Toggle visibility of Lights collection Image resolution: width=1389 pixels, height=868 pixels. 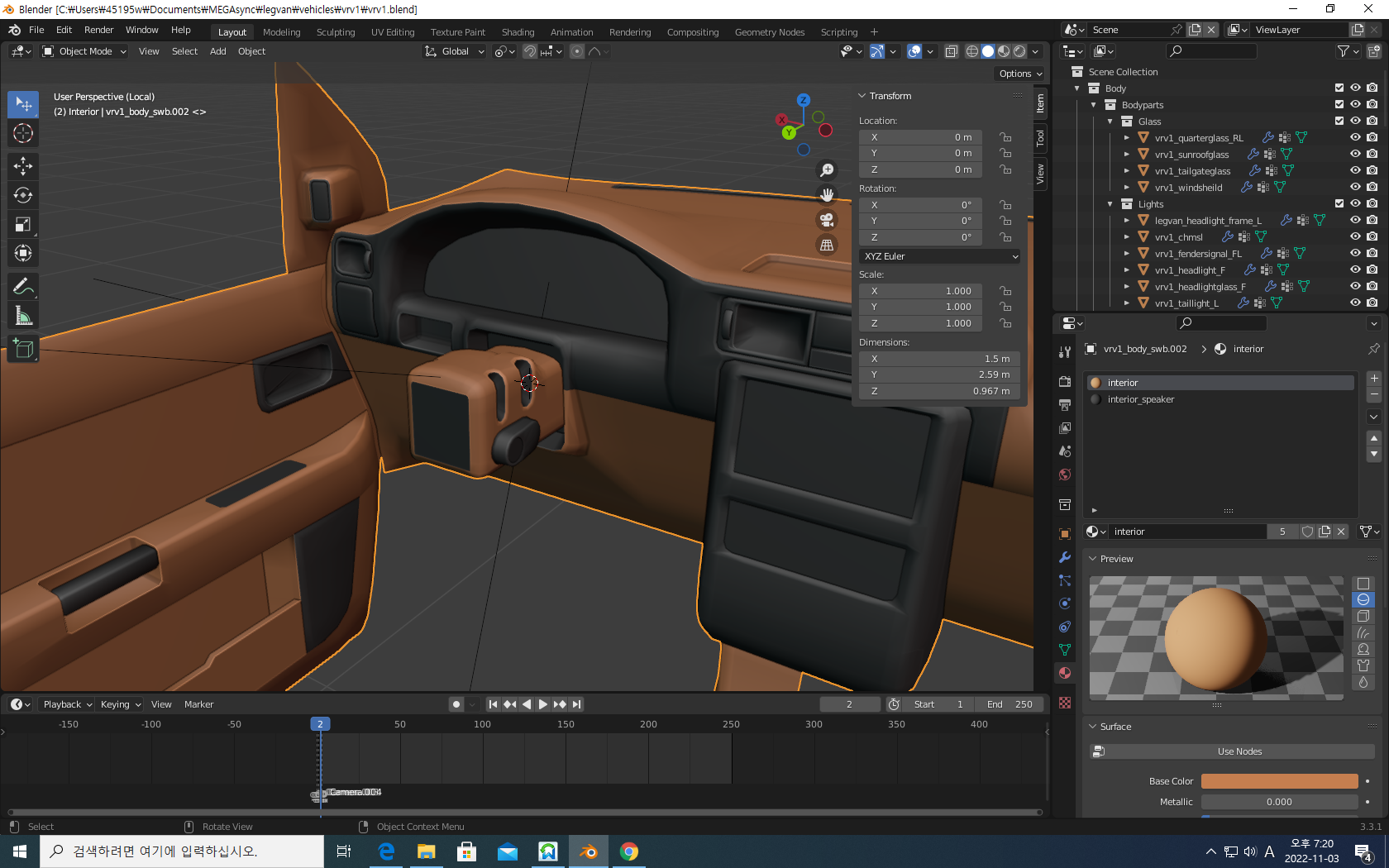[1355, 204]
